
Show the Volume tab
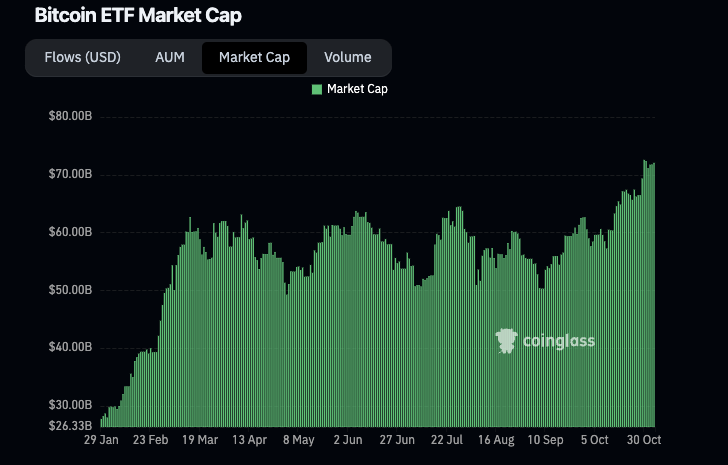[347, 57]
